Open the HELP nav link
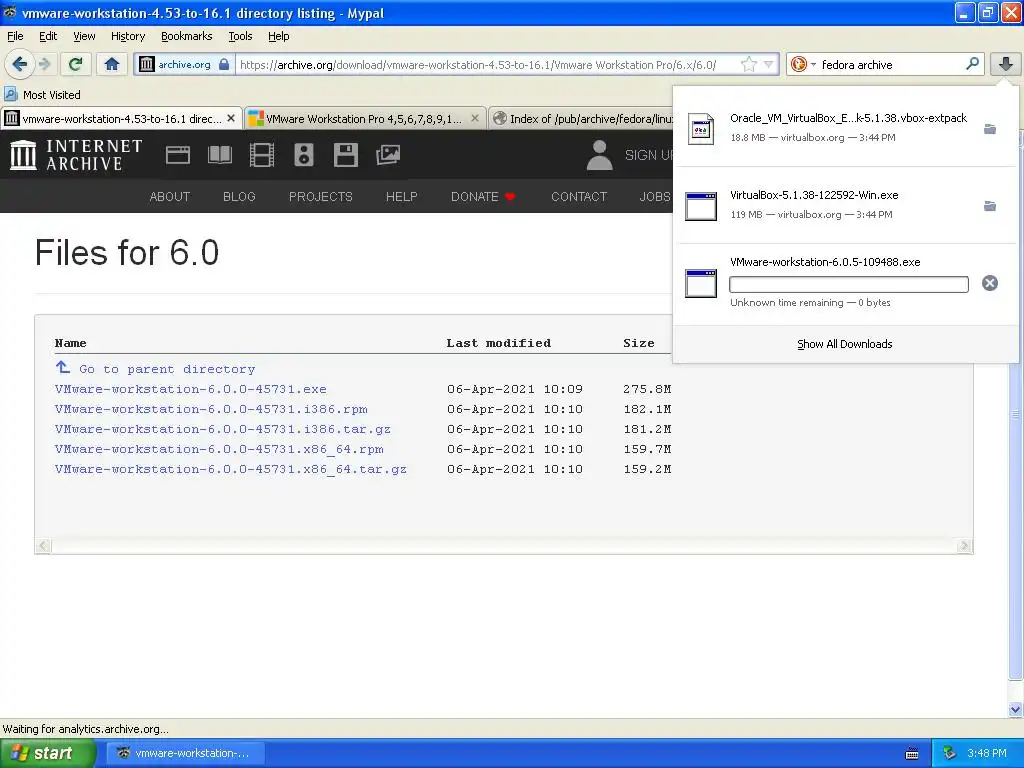 coord(401,197)
